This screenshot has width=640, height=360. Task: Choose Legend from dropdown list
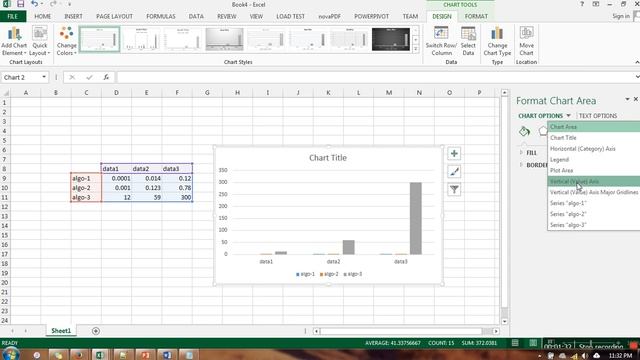tap(594, 160)
